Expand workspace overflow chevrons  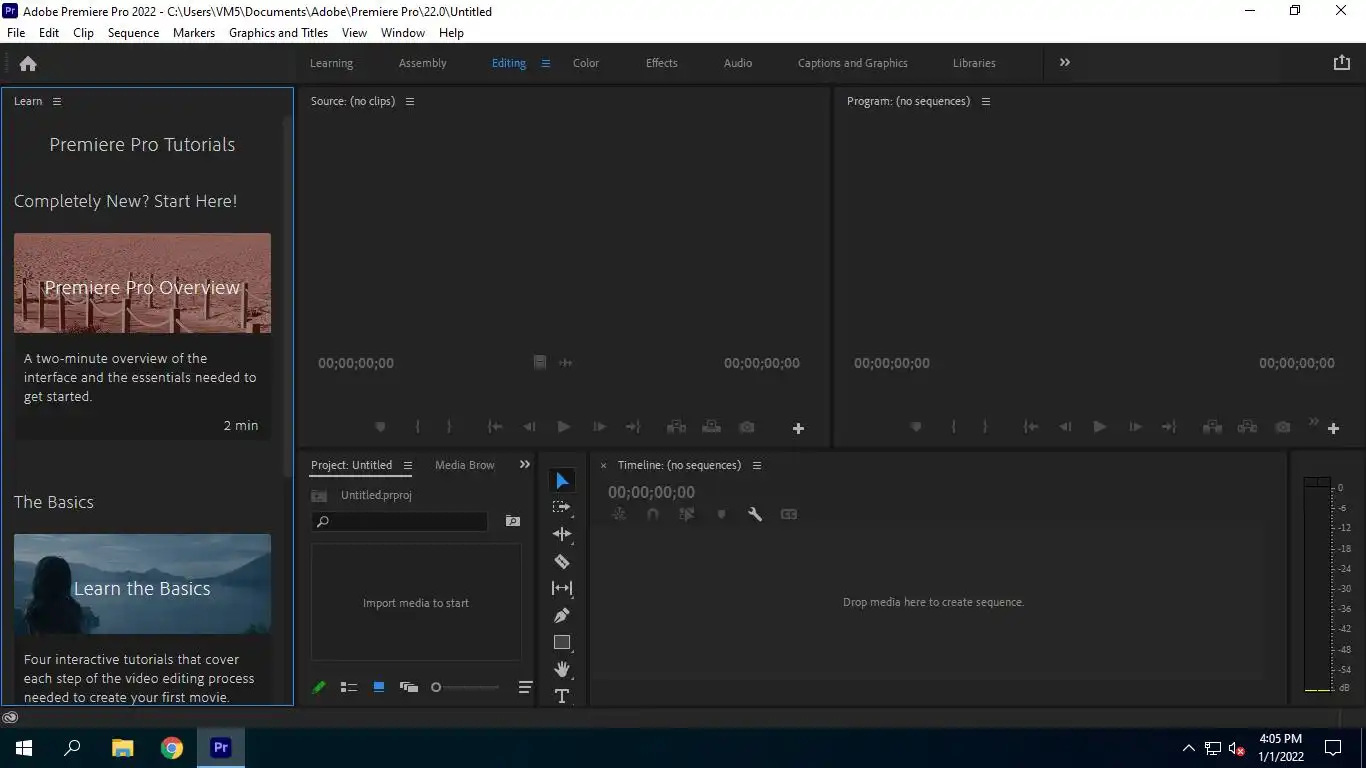click(x=1065, y=62)
